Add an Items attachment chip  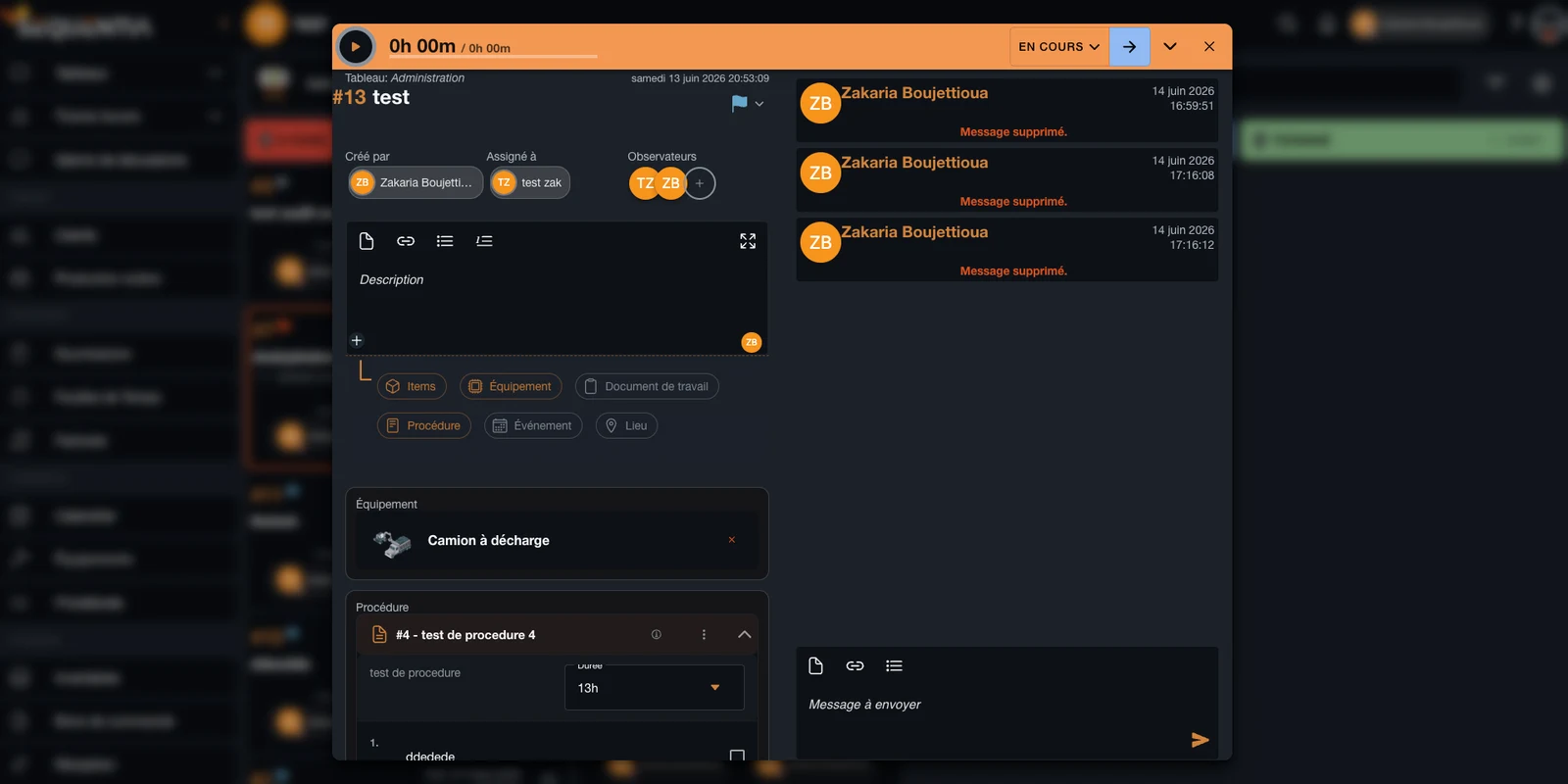coord(412,386)
